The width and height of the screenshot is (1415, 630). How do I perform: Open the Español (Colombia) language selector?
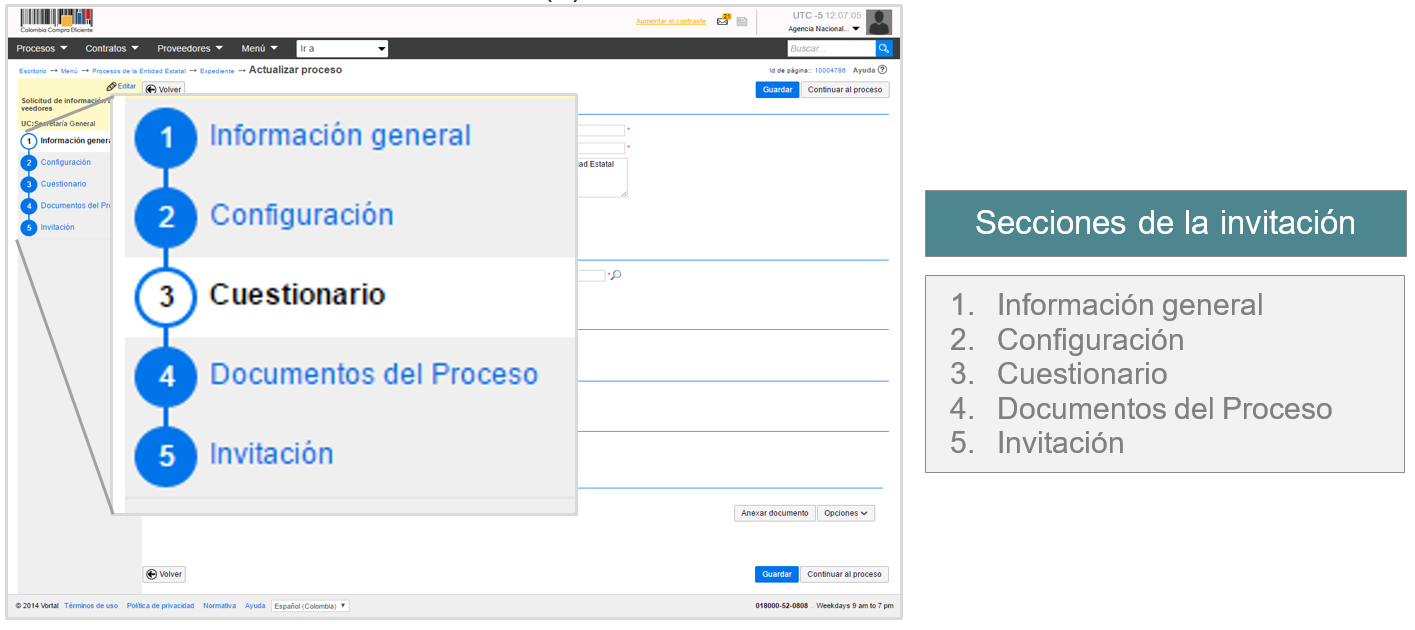[310, 605]
